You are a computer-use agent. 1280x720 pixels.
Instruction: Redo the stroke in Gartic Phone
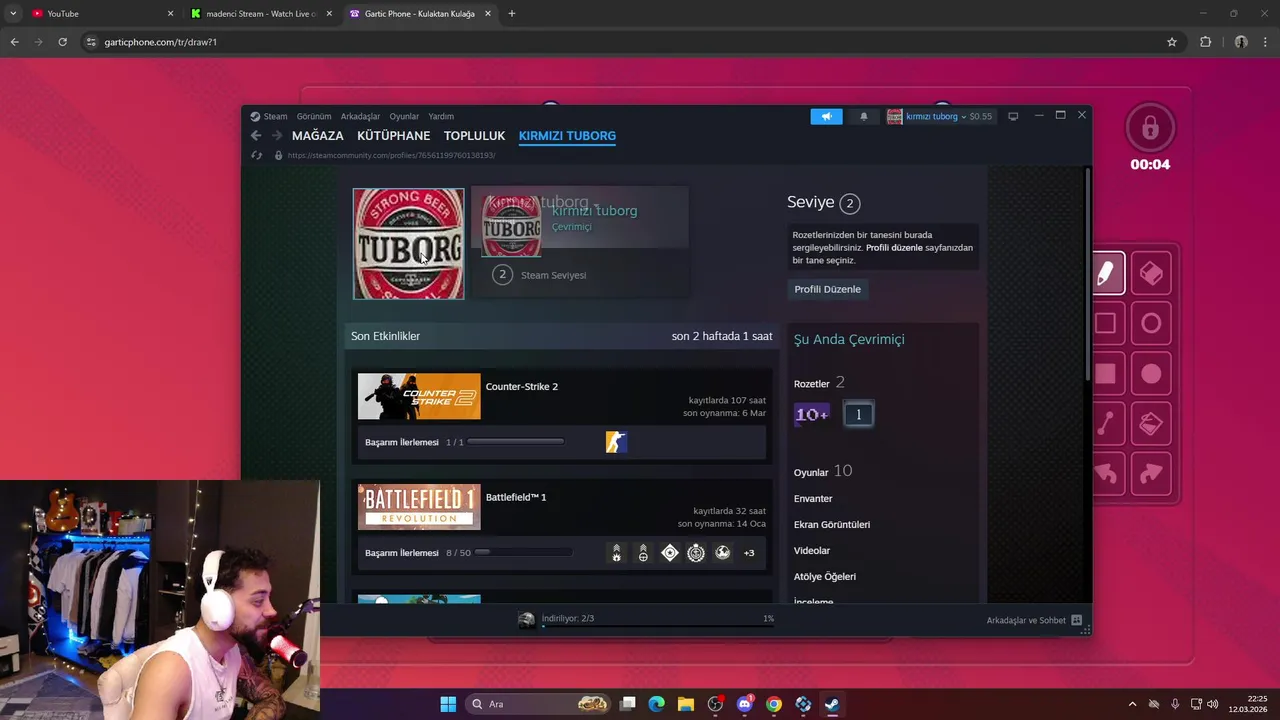point(1151,474)
